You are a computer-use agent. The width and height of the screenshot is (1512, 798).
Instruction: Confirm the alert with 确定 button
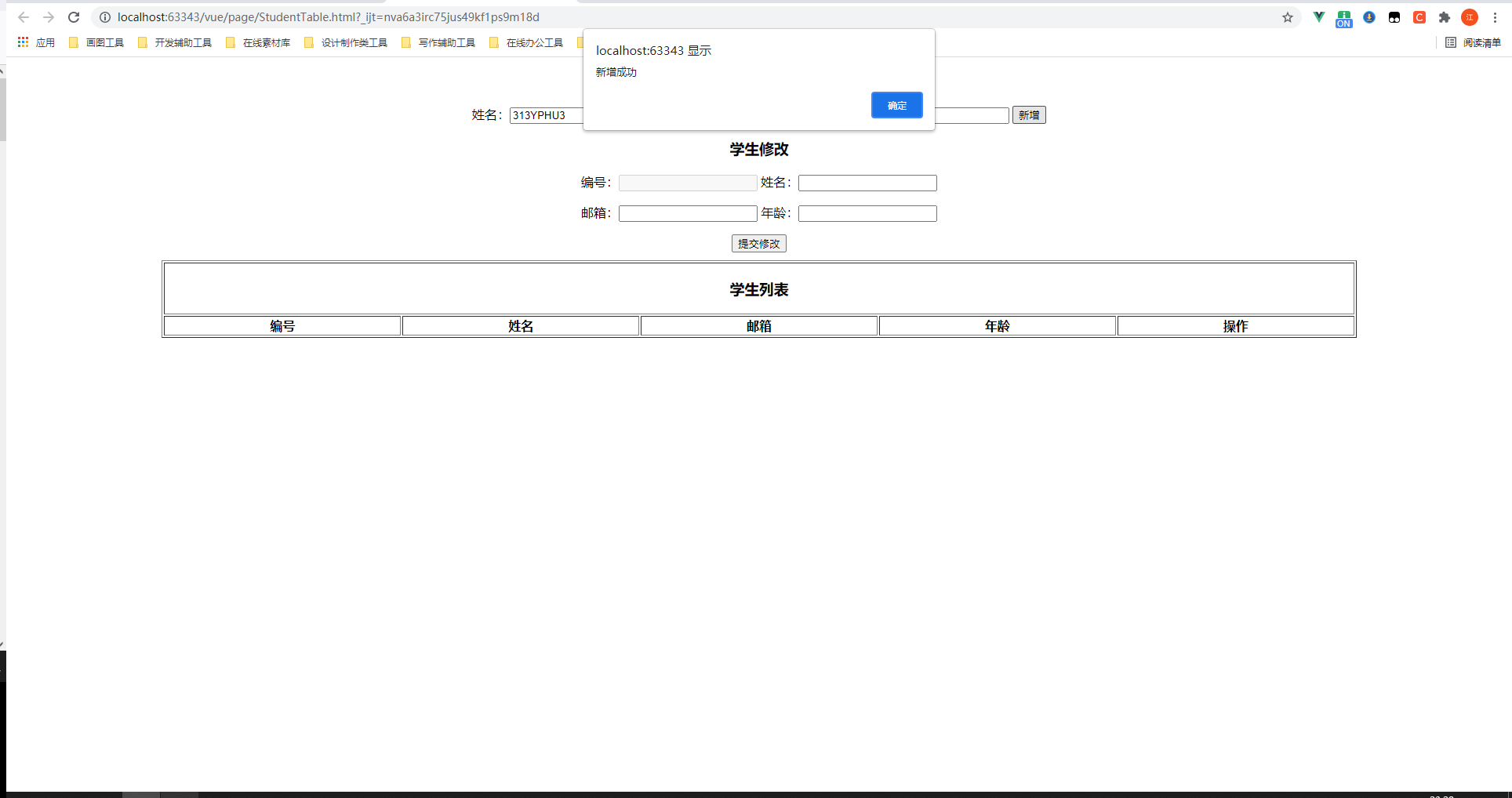[896, 105]
